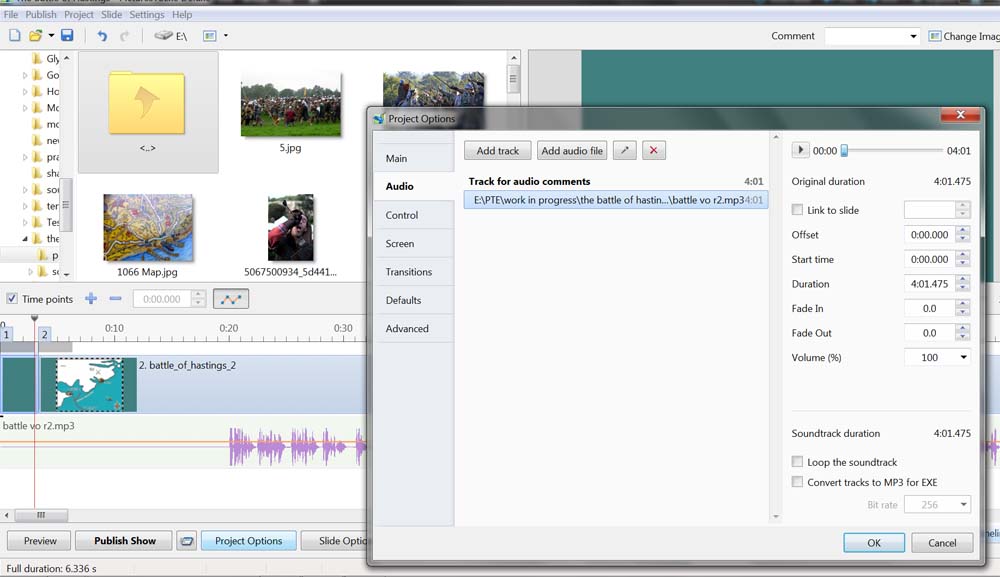Open the Comment dropdown list
The height and width of the screenshot is (577, 1000).
pos(913,37)
